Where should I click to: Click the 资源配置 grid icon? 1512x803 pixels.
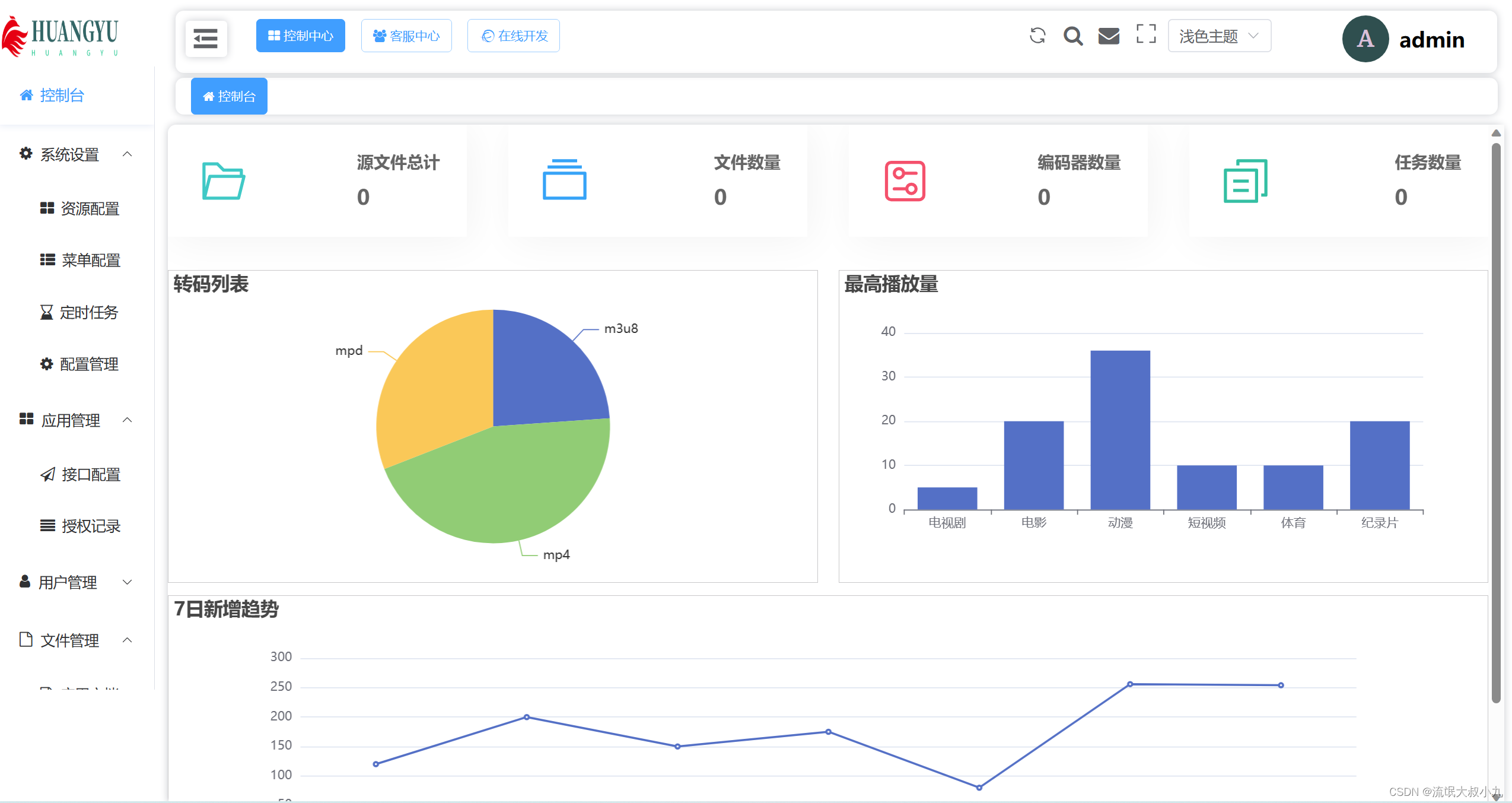[x=47, y=208]
